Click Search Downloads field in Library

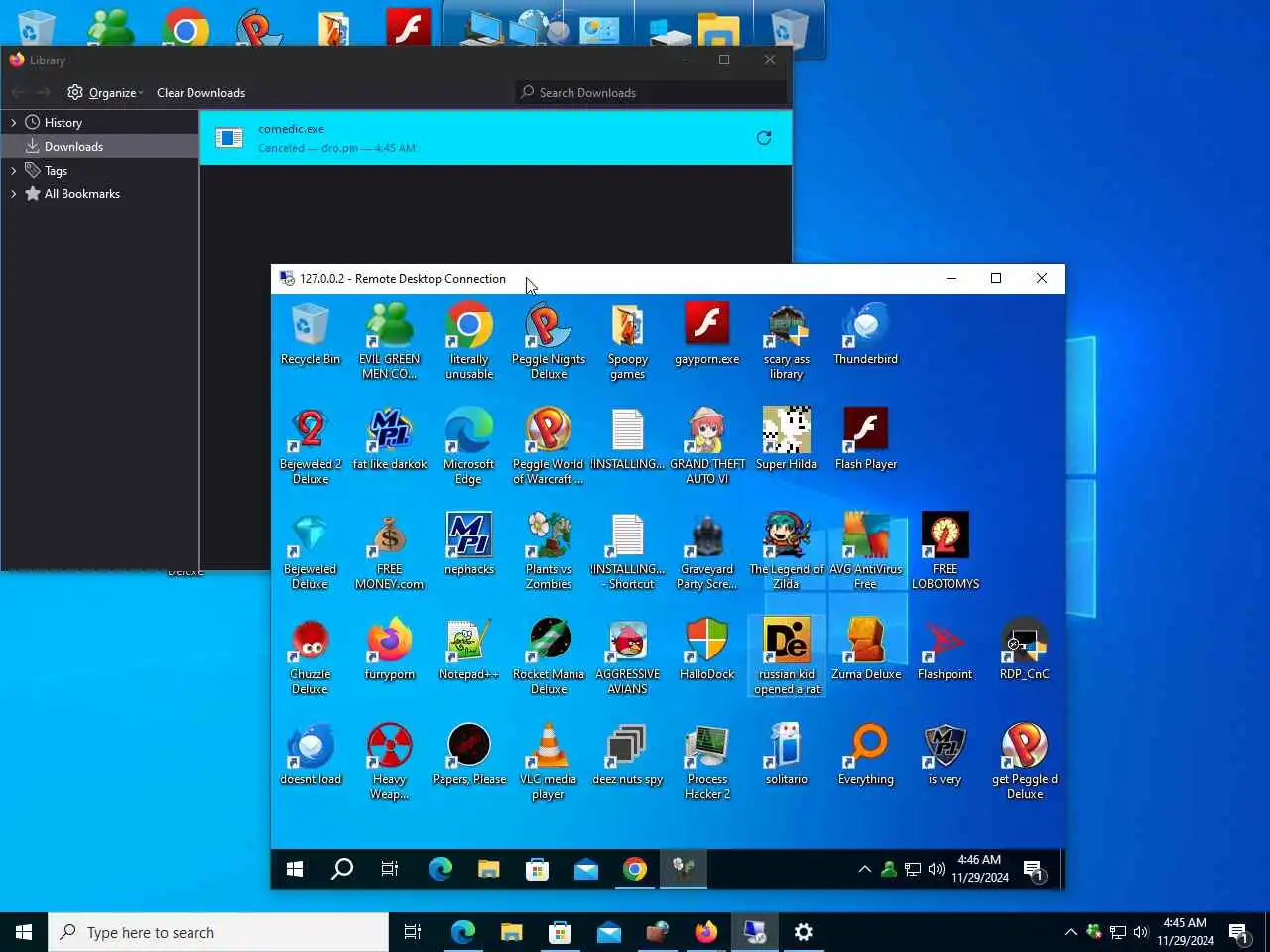(652, 93)
